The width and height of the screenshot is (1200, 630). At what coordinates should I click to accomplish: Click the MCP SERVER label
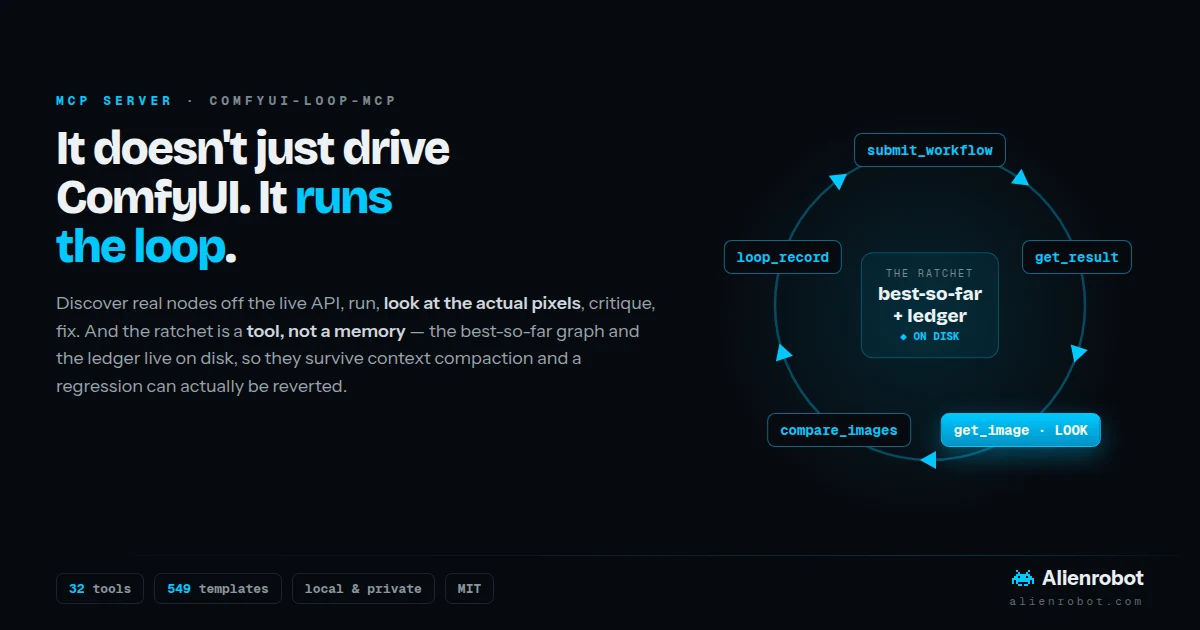(114, 101)
